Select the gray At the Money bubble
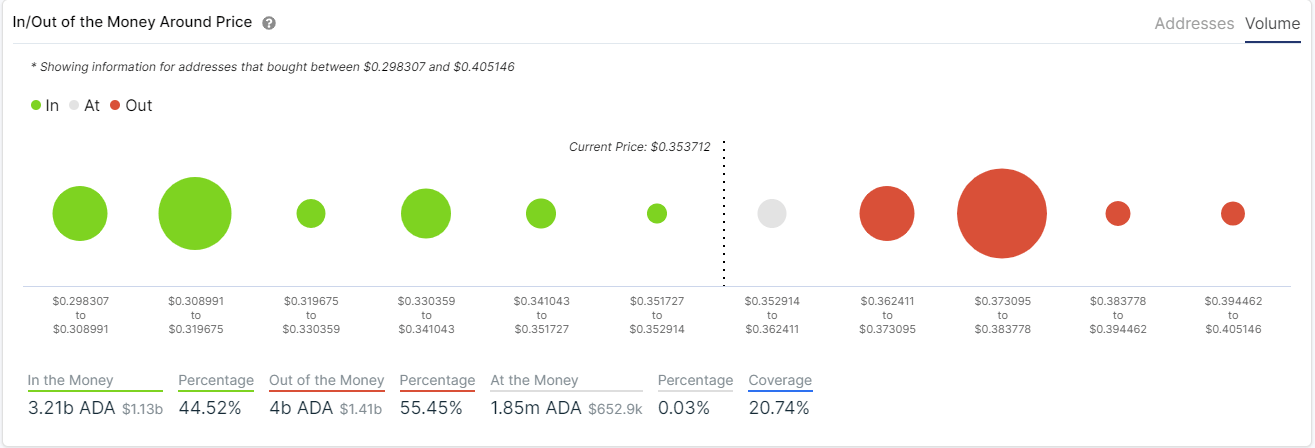 click(x=772, y=214)
